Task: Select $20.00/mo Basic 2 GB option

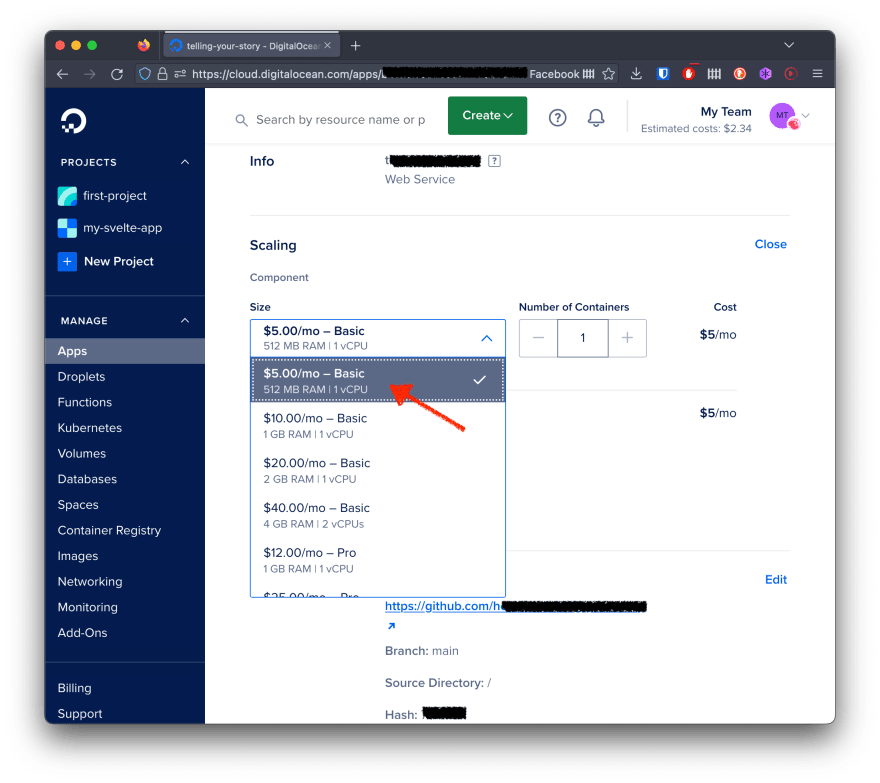Action: (x=378, y=470)
